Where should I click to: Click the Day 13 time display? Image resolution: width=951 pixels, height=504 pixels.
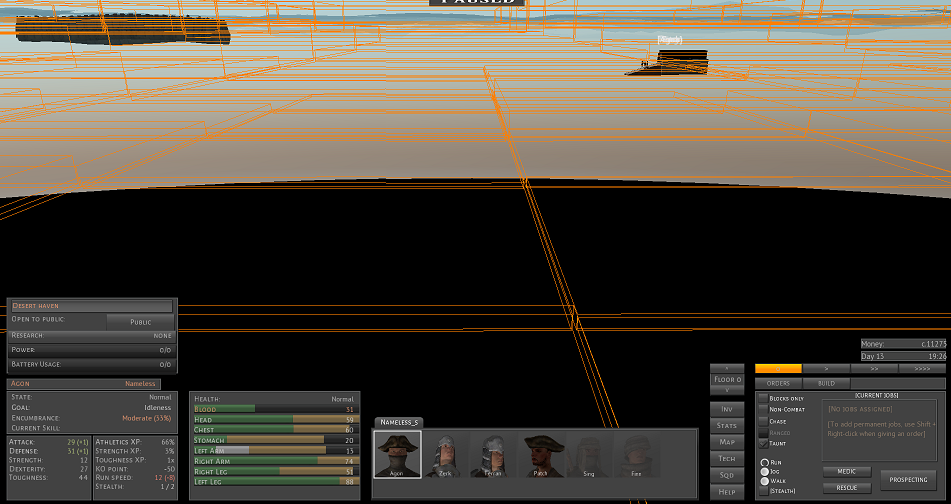[903, 356]
